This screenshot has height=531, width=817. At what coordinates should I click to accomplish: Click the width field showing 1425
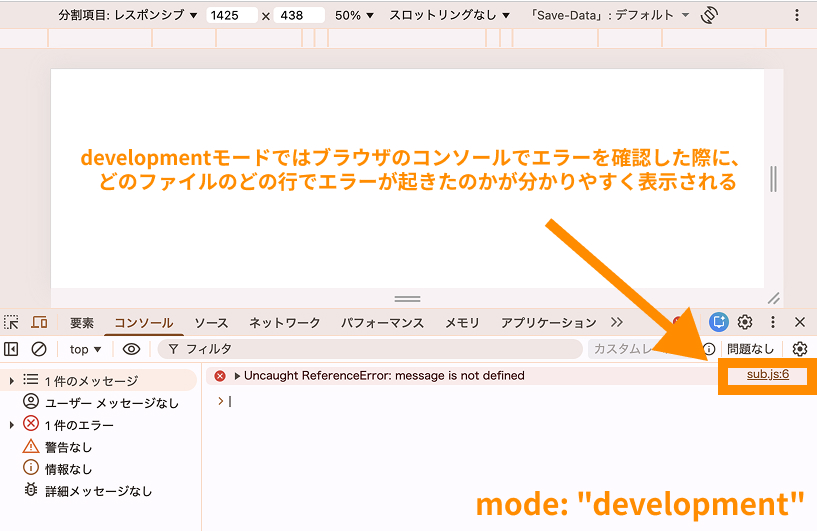click(232, 15)
